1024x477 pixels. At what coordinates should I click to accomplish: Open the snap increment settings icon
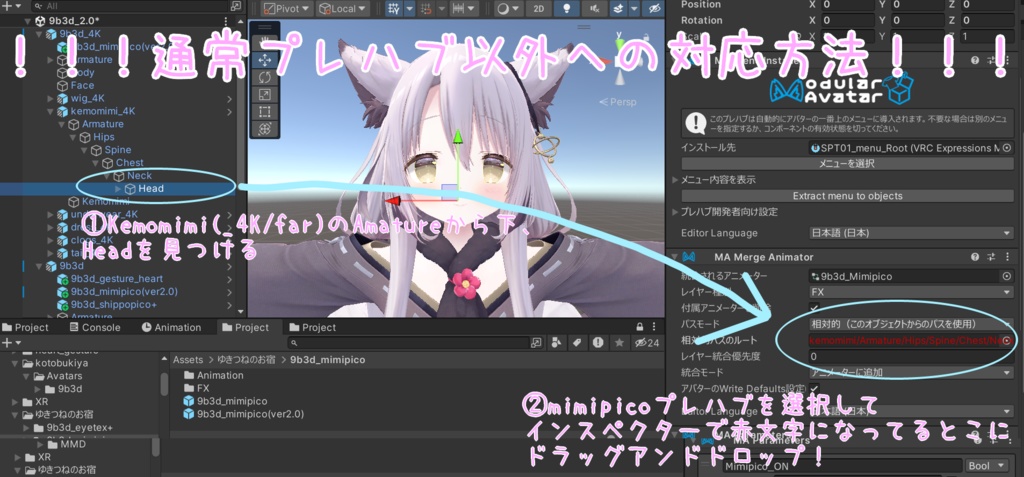(x=458, y=8)
